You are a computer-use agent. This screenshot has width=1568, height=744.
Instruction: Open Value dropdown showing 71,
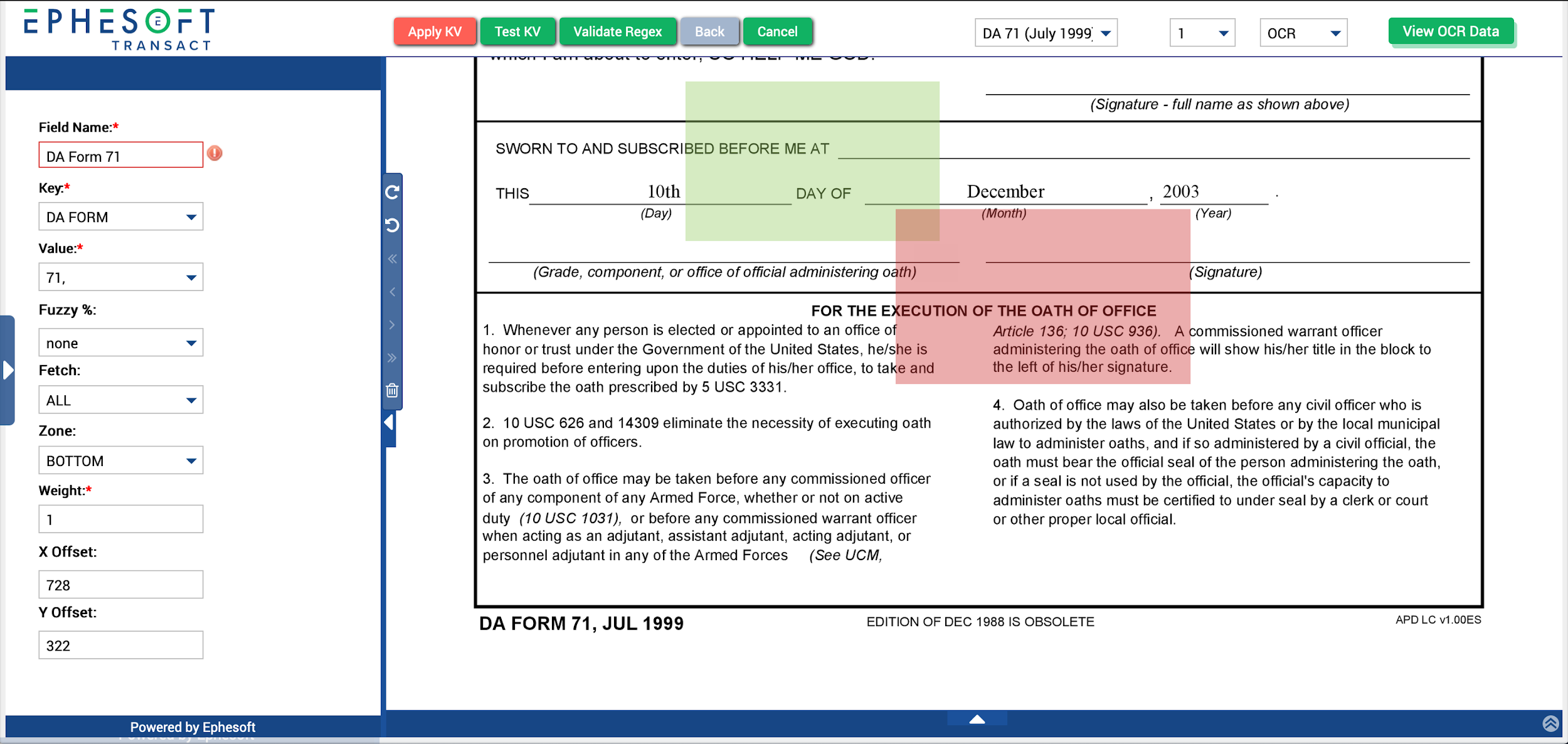click(121, 277)
